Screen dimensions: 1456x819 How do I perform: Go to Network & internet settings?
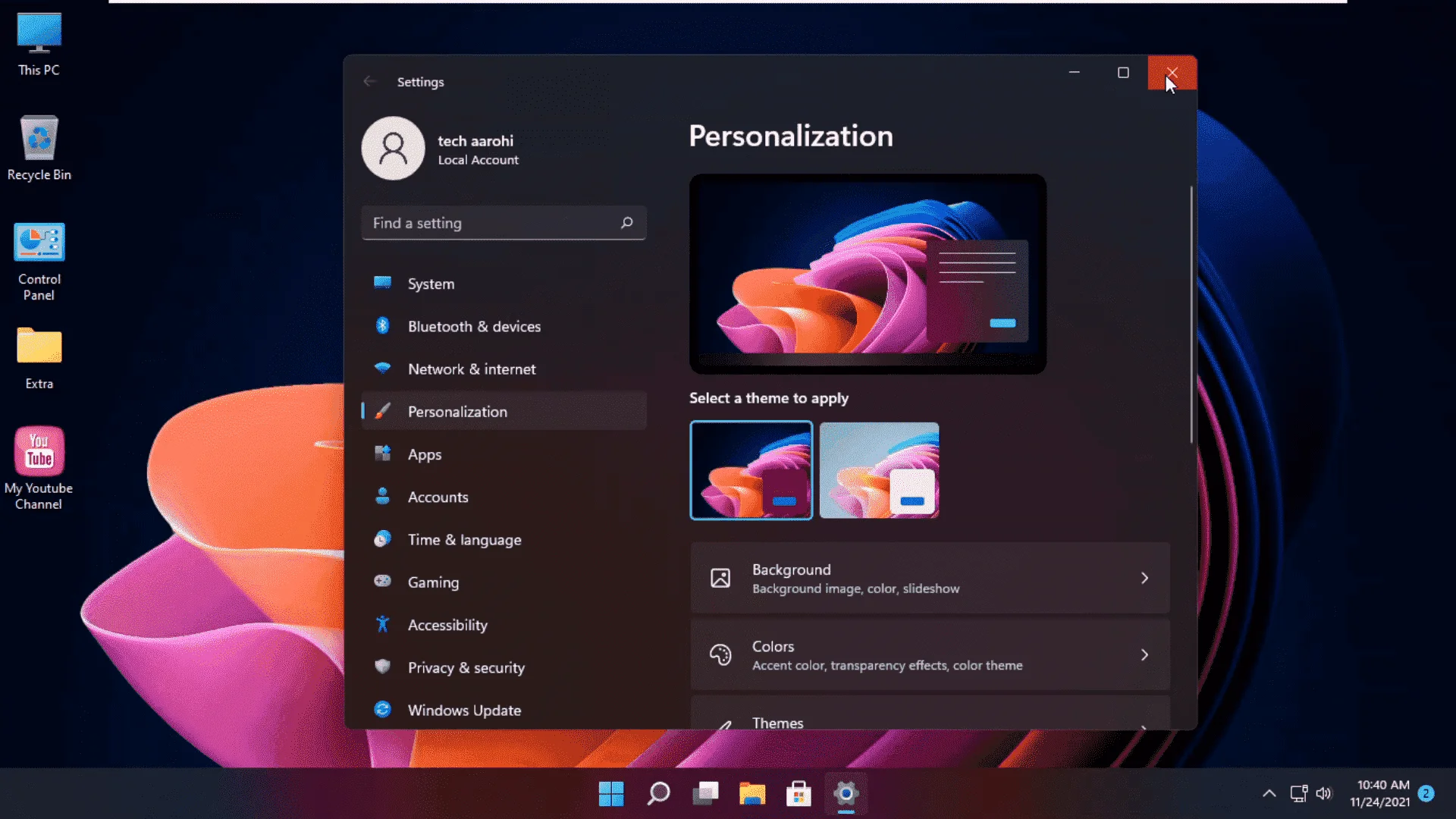[504, 369]
